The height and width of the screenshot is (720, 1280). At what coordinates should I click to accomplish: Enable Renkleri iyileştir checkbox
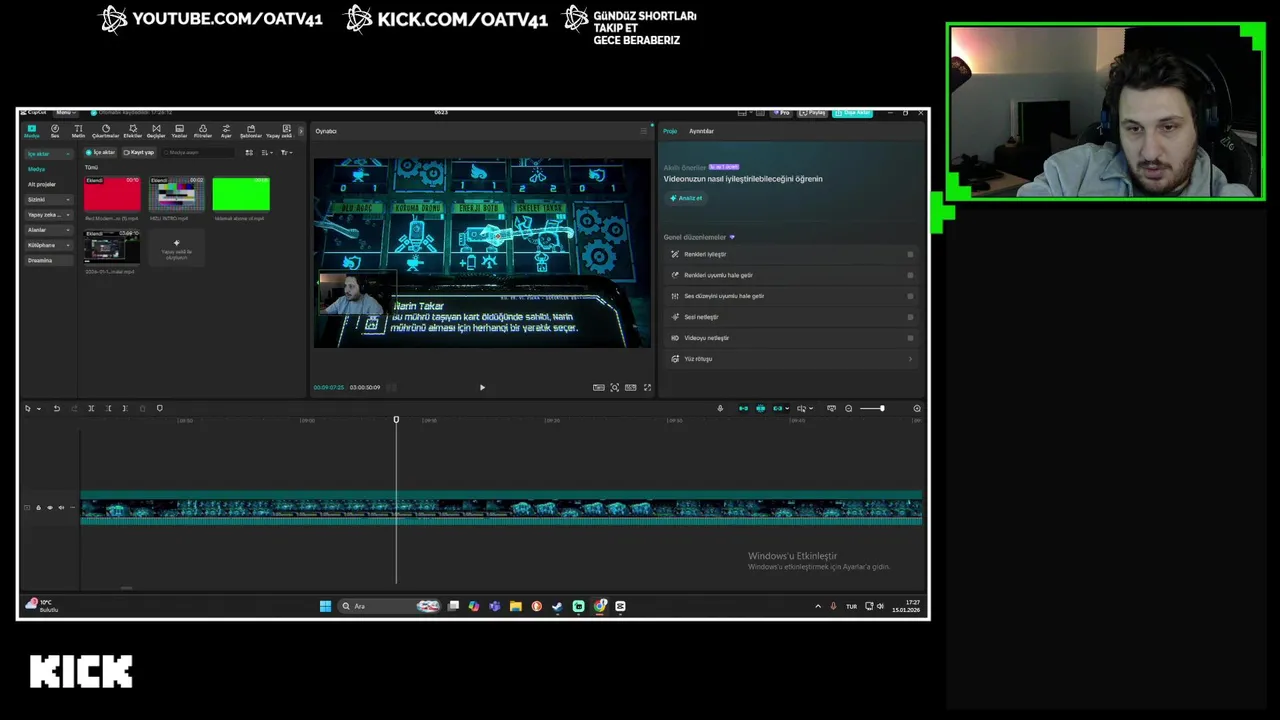[910, 254]
